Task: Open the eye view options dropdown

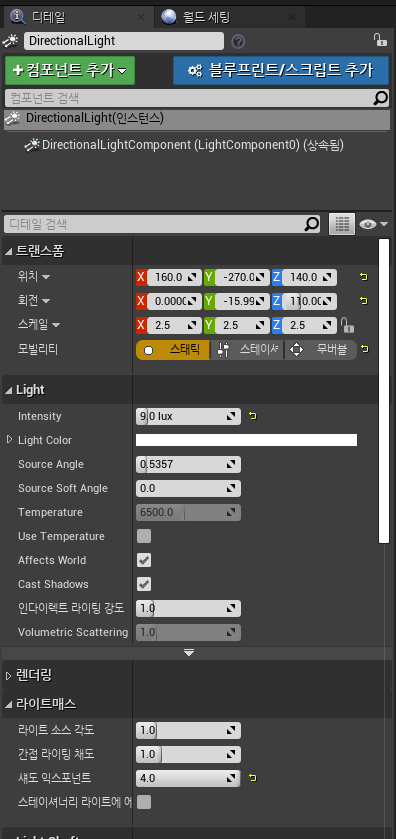Action: pos(374,225)
